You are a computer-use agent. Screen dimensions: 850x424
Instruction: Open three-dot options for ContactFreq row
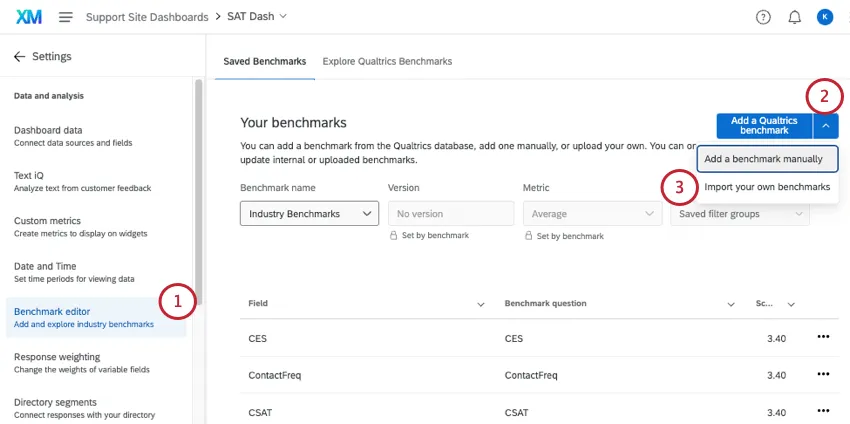823,374
